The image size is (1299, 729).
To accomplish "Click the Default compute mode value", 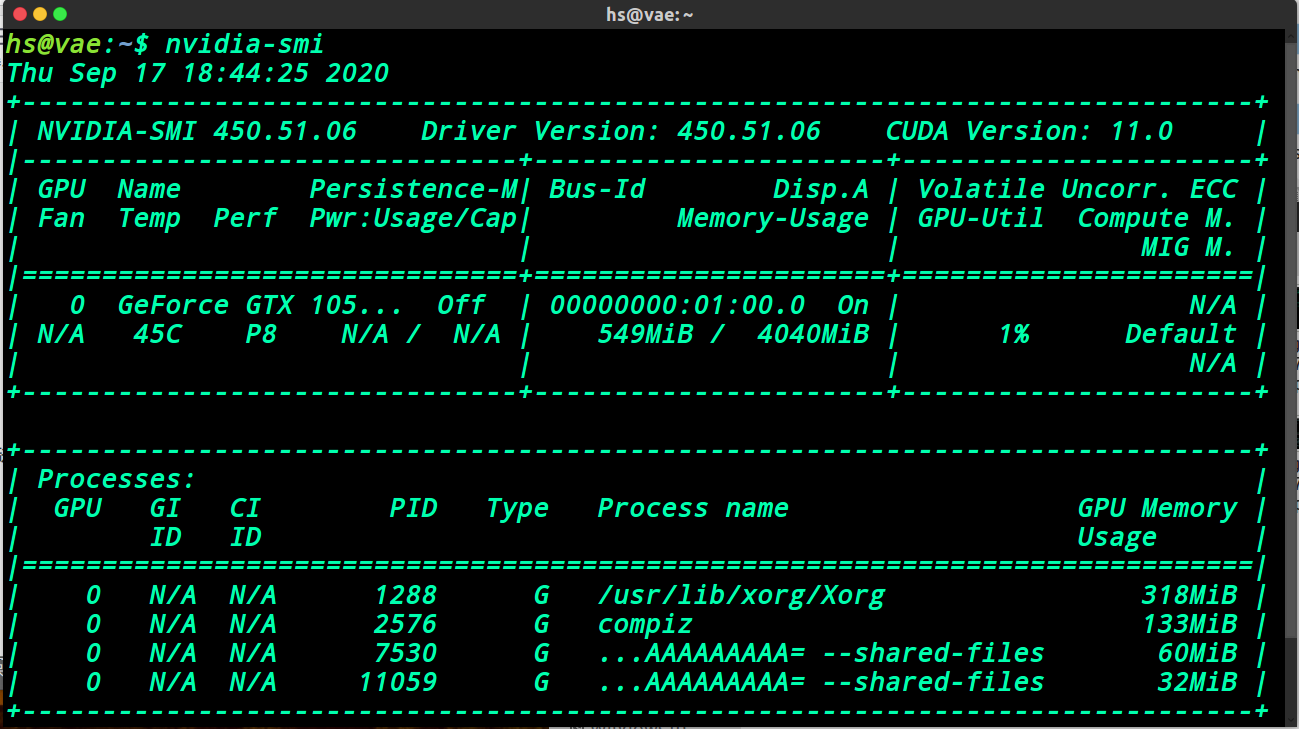I will pos(1181,334).
